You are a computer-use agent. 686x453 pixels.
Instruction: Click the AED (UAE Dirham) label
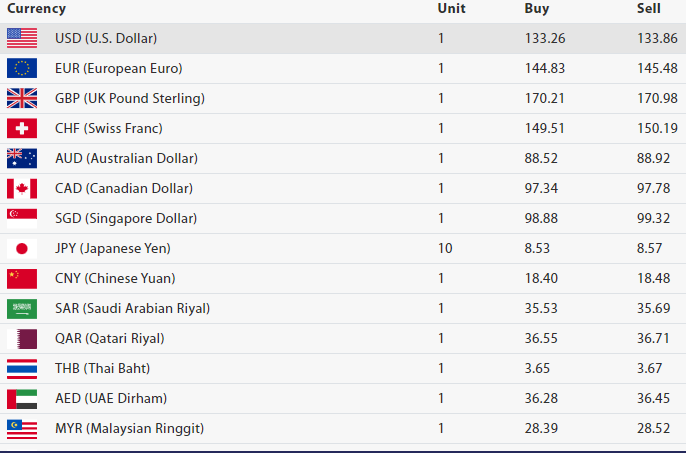(x=111, y=398)
